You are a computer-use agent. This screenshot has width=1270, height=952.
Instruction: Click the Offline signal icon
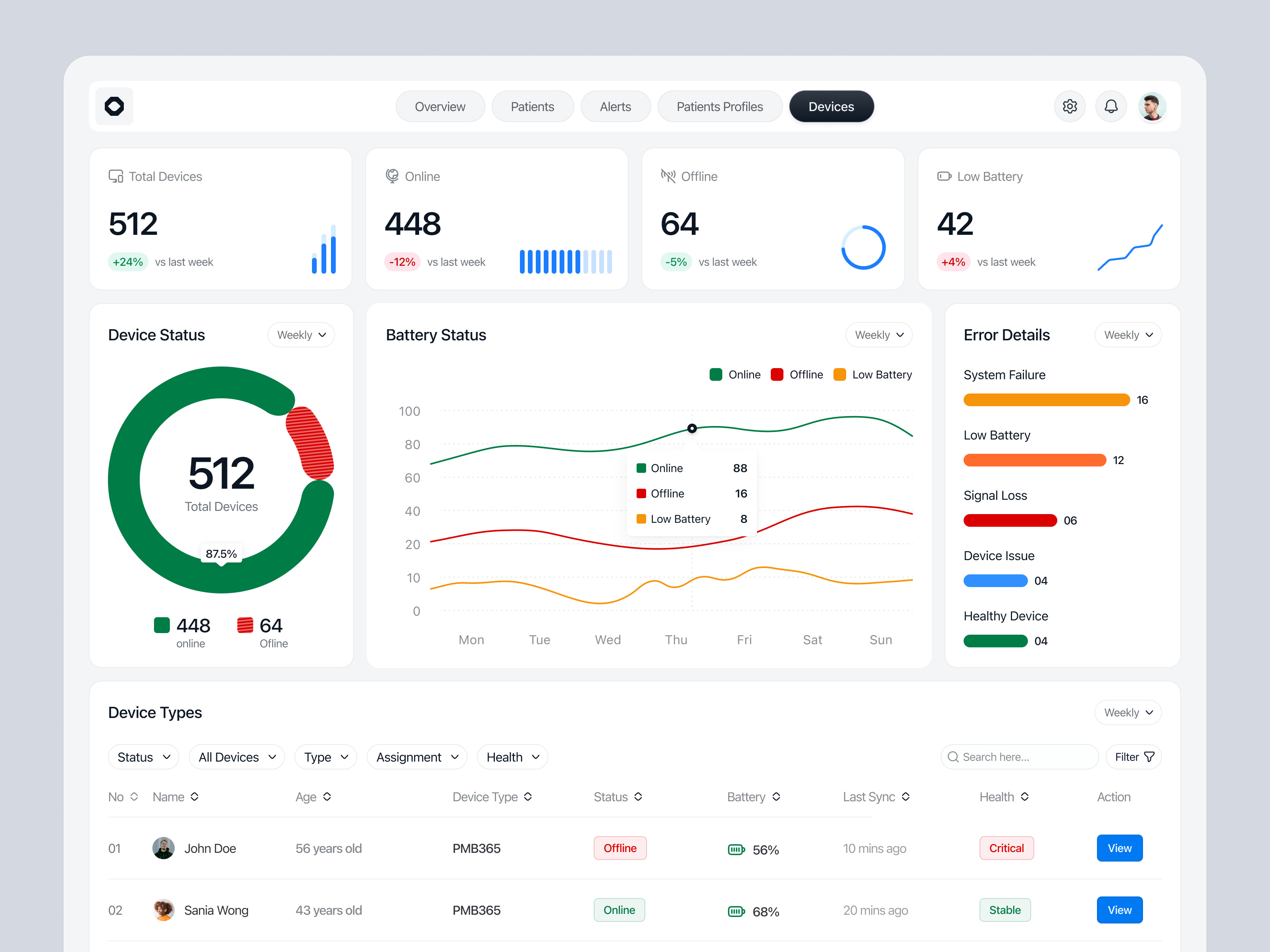[668, 176]
